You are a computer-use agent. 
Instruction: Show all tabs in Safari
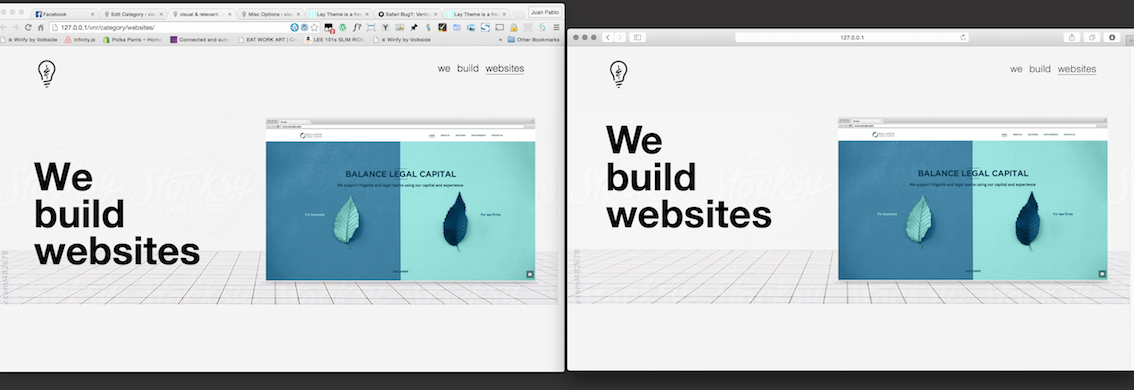click(1092, 37)
